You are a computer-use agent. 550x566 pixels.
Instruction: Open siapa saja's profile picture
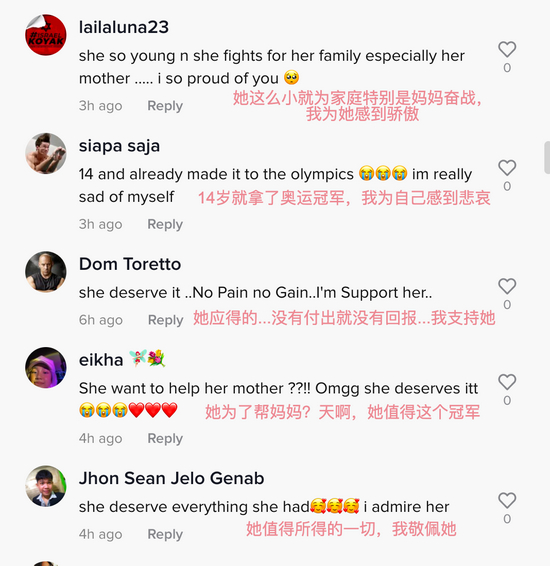[46, 153]
